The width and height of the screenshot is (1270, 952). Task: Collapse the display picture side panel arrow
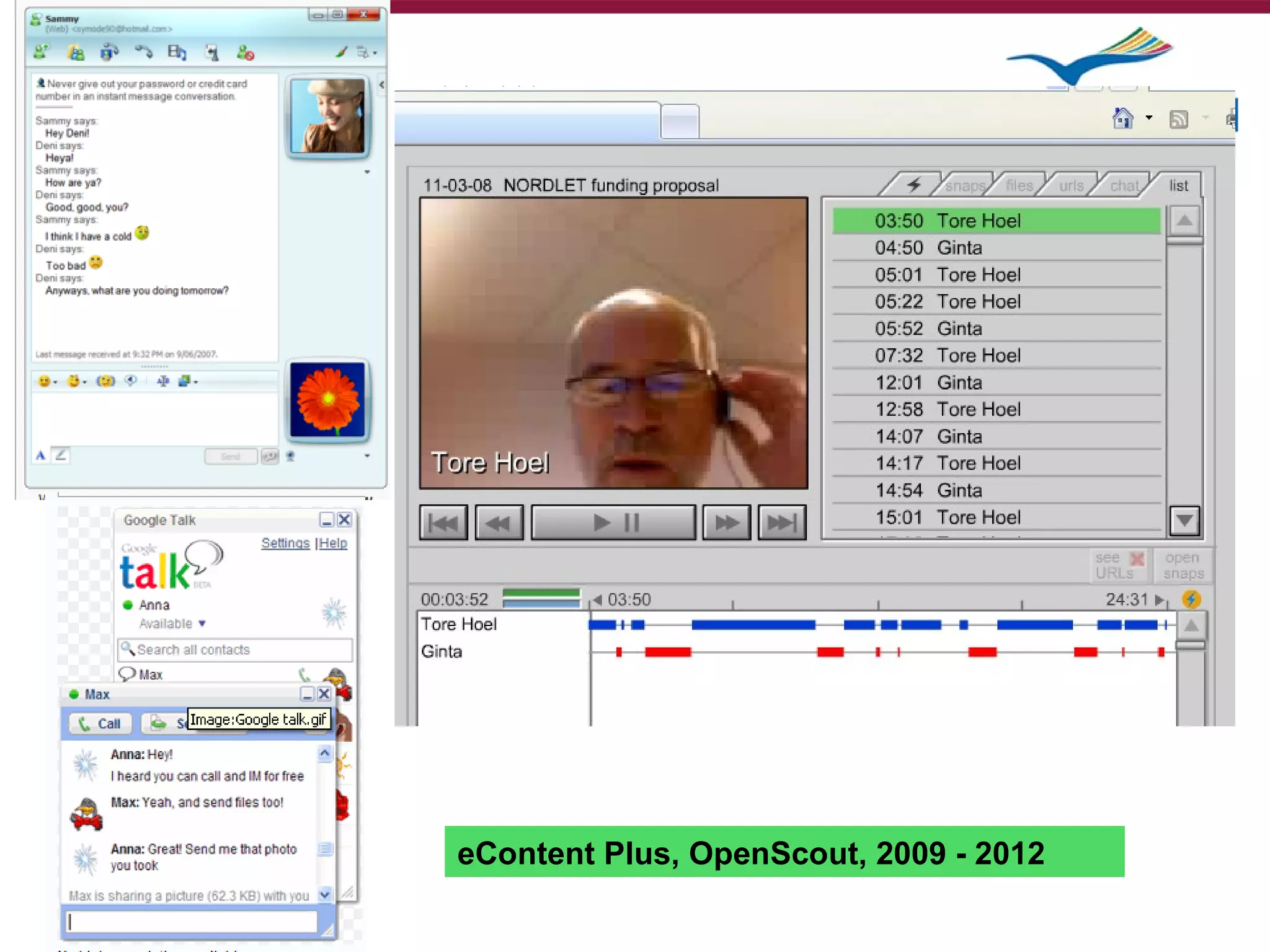tap(381, 85)
